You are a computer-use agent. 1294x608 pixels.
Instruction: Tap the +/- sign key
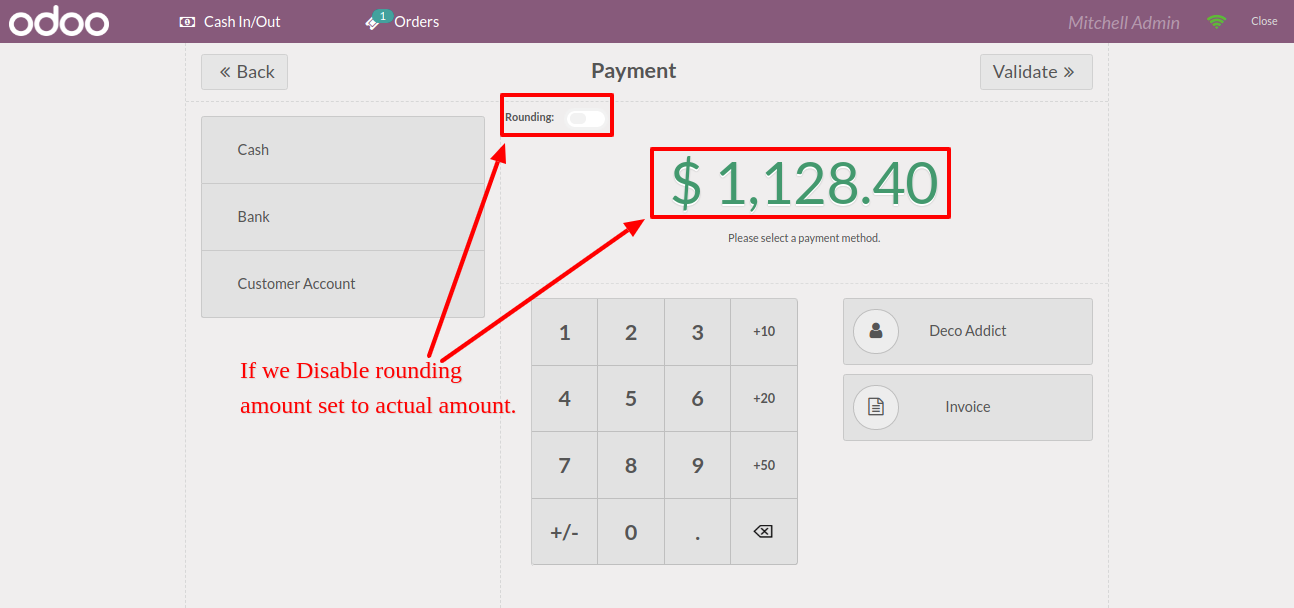click(x=564, y=532)
